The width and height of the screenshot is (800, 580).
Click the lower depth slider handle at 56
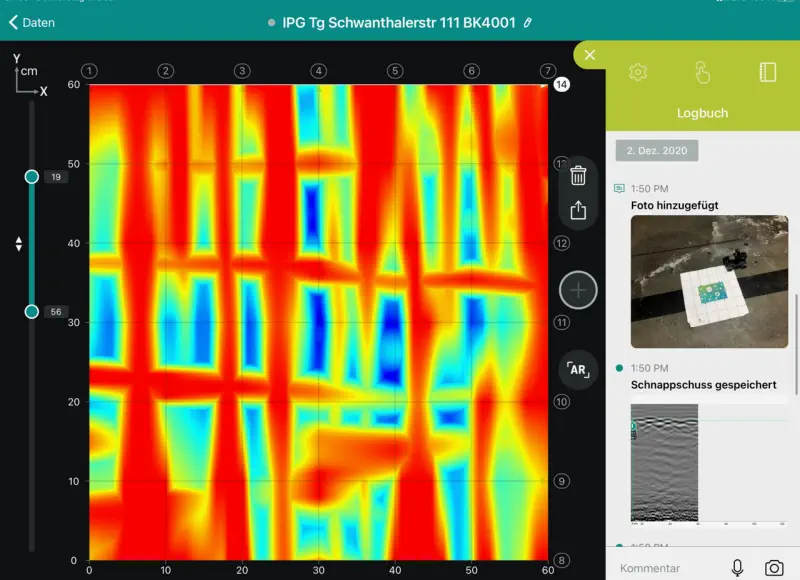(x=32, y=311)
